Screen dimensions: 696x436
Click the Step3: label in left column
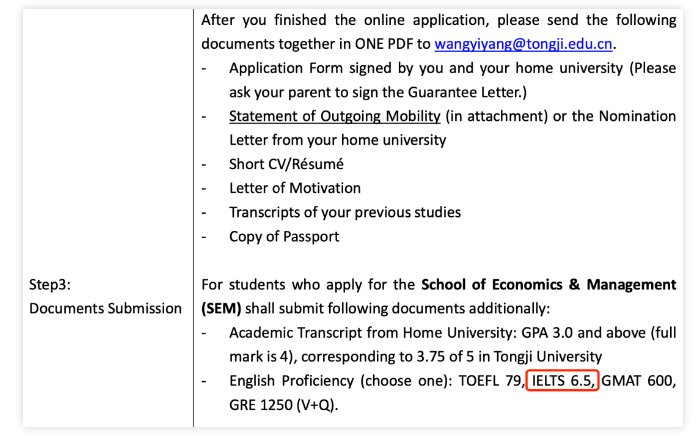(50, 284)
